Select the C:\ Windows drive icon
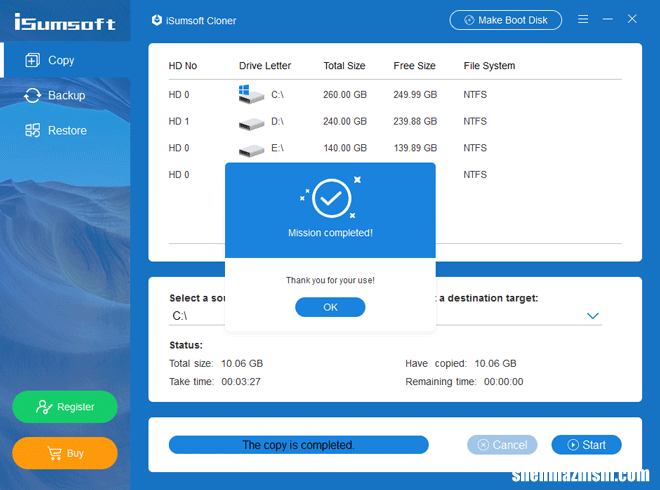This screenshot has width=660, height=490. (x=250, y=95)
